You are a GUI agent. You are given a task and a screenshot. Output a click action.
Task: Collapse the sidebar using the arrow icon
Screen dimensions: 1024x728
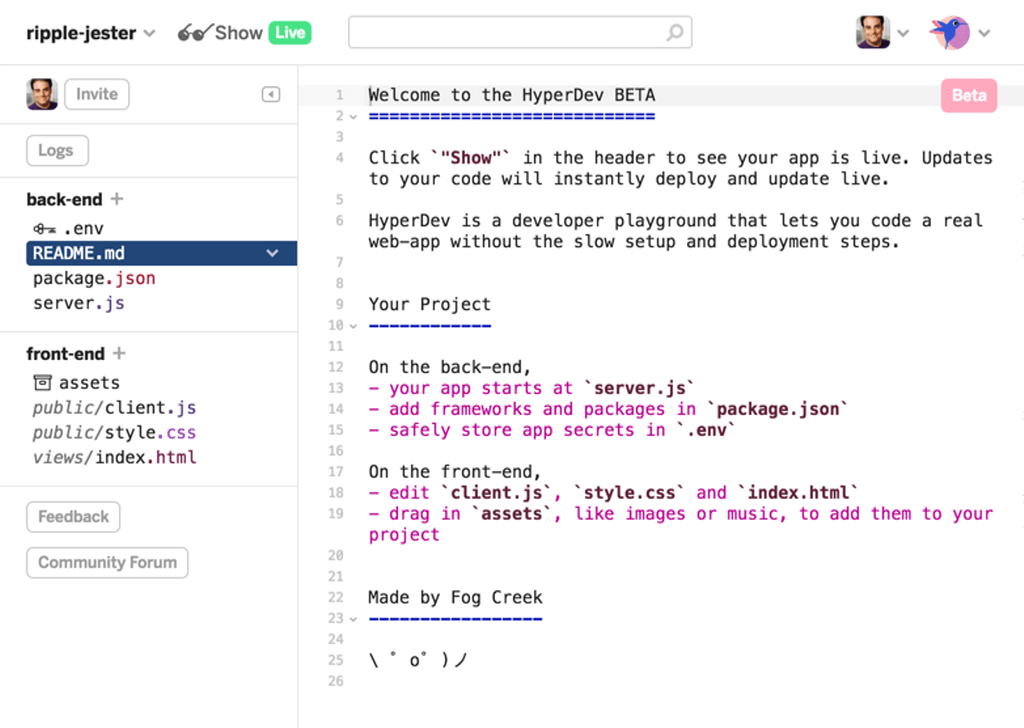pyautogui.click(x=269, y=93)
